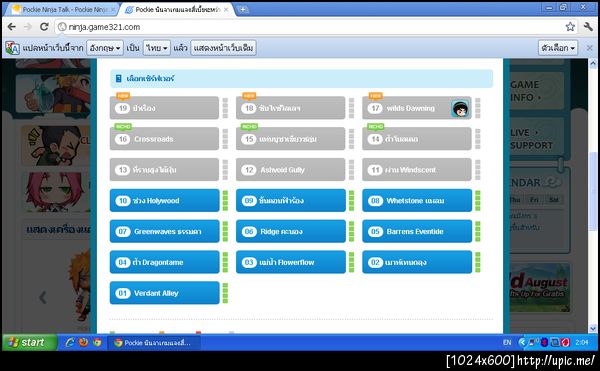This screenshot has width=600, height=371.
Task: Launch Internet Explorer from quick launch
Action: (70, 342)
